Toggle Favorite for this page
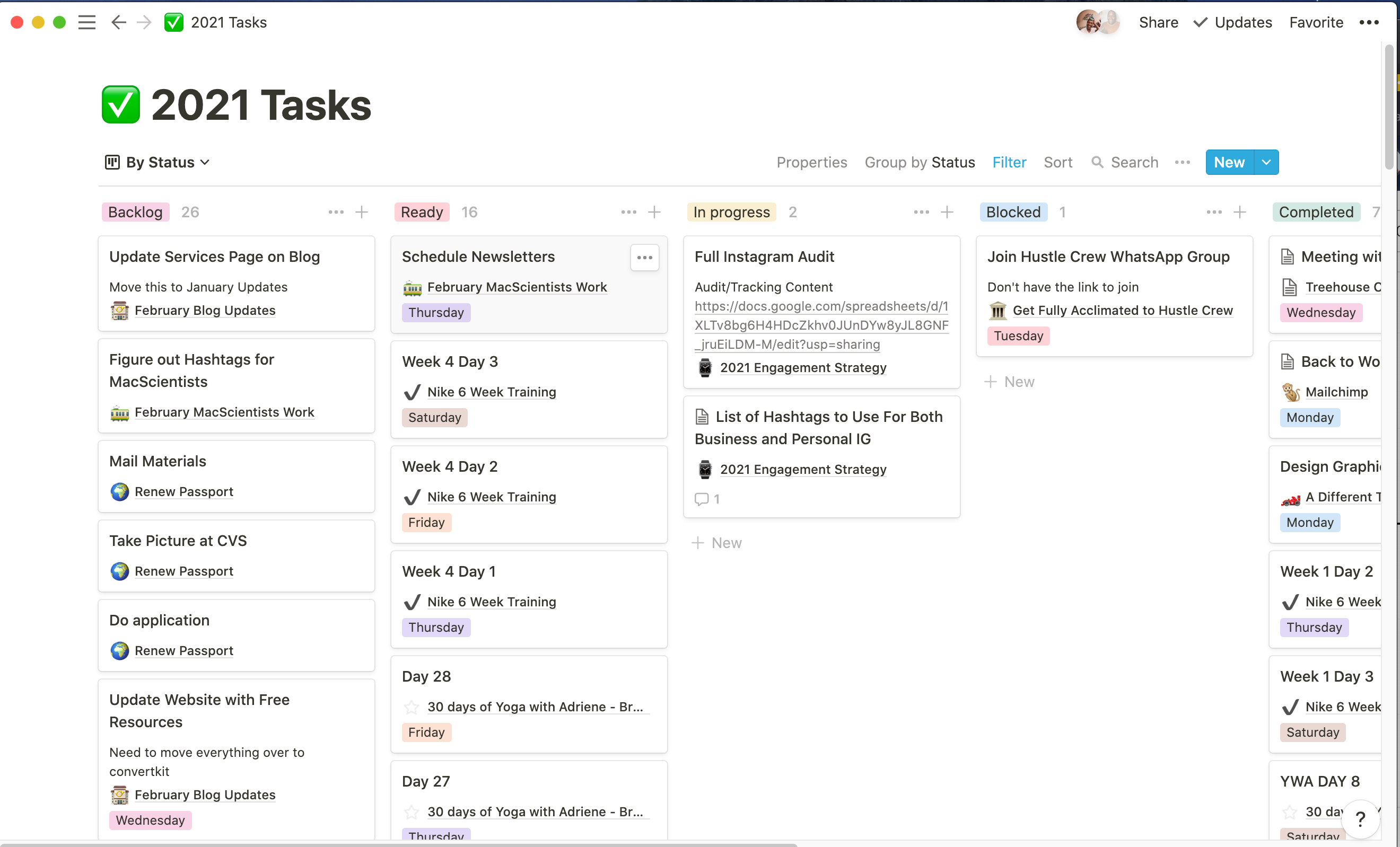 [1316, 22]
